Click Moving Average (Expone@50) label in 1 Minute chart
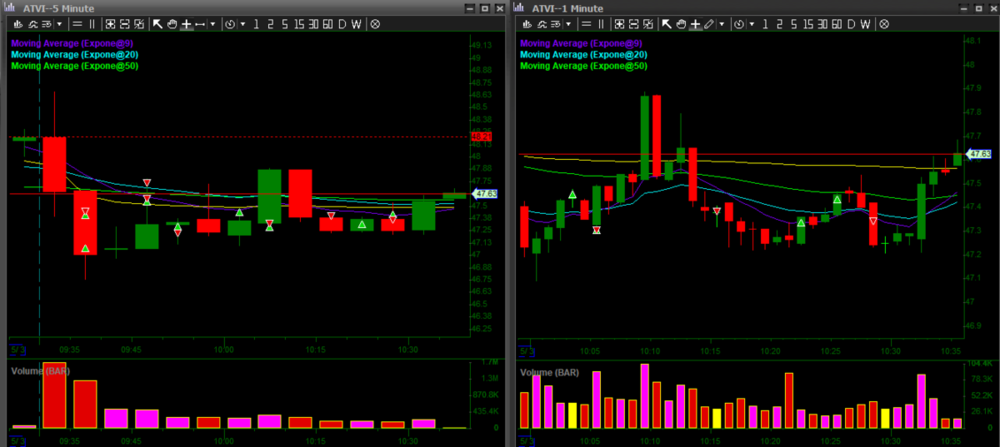This screenshot has height=447, width=1000. tap(585, 66)
